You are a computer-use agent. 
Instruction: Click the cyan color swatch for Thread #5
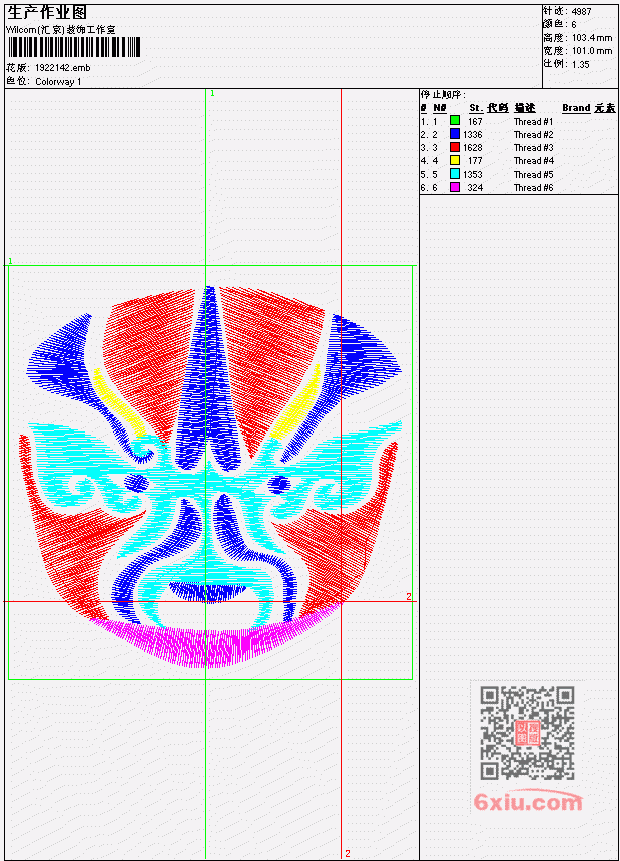[455, 174]
